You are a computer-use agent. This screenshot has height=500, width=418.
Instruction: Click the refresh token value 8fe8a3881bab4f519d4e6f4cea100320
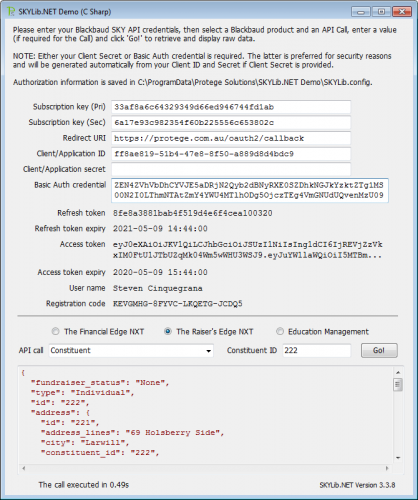pos(193,213)
